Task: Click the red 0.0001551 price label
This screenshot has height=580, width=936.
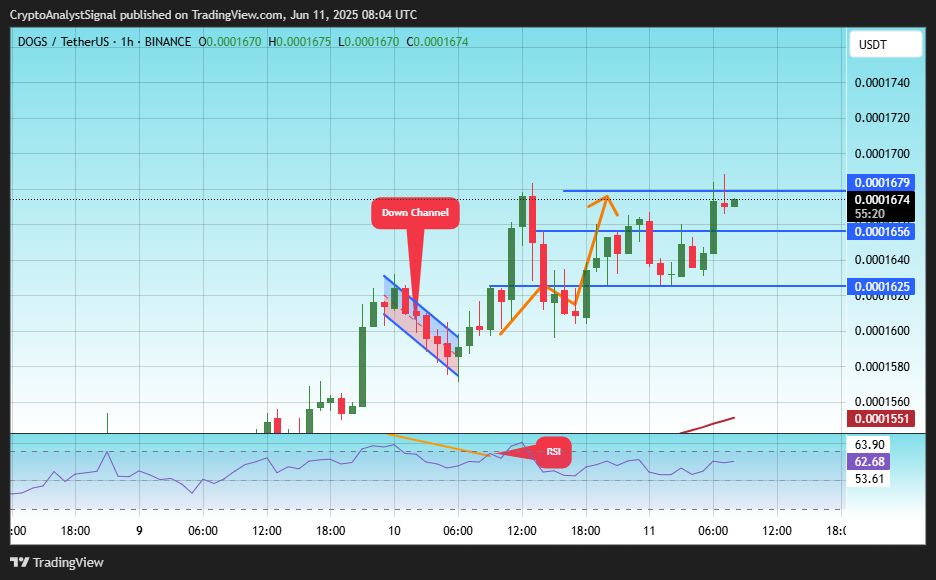Action: pyautogui.click(x=881, y=418)
